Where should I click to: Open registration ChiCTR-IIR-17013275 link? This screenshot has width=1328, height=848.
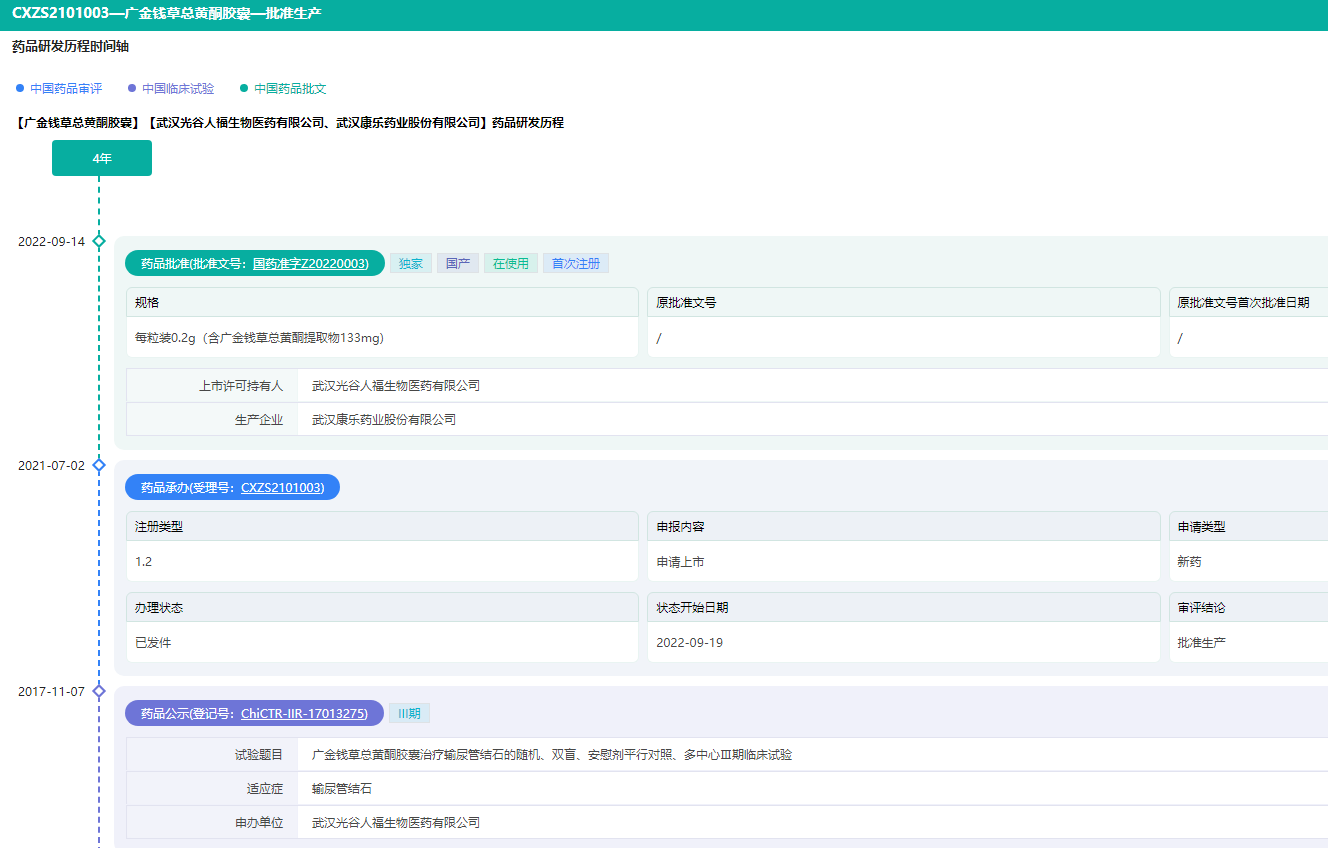point(304,714)
